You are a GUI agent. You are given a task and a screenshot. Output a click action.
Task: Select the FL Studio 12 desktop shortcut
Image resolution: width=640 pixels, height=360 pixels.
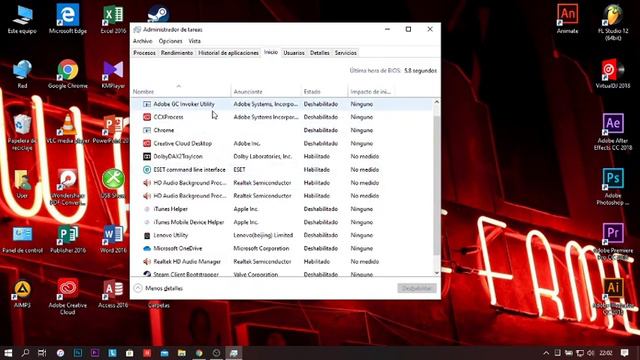[x=613, y=23]
